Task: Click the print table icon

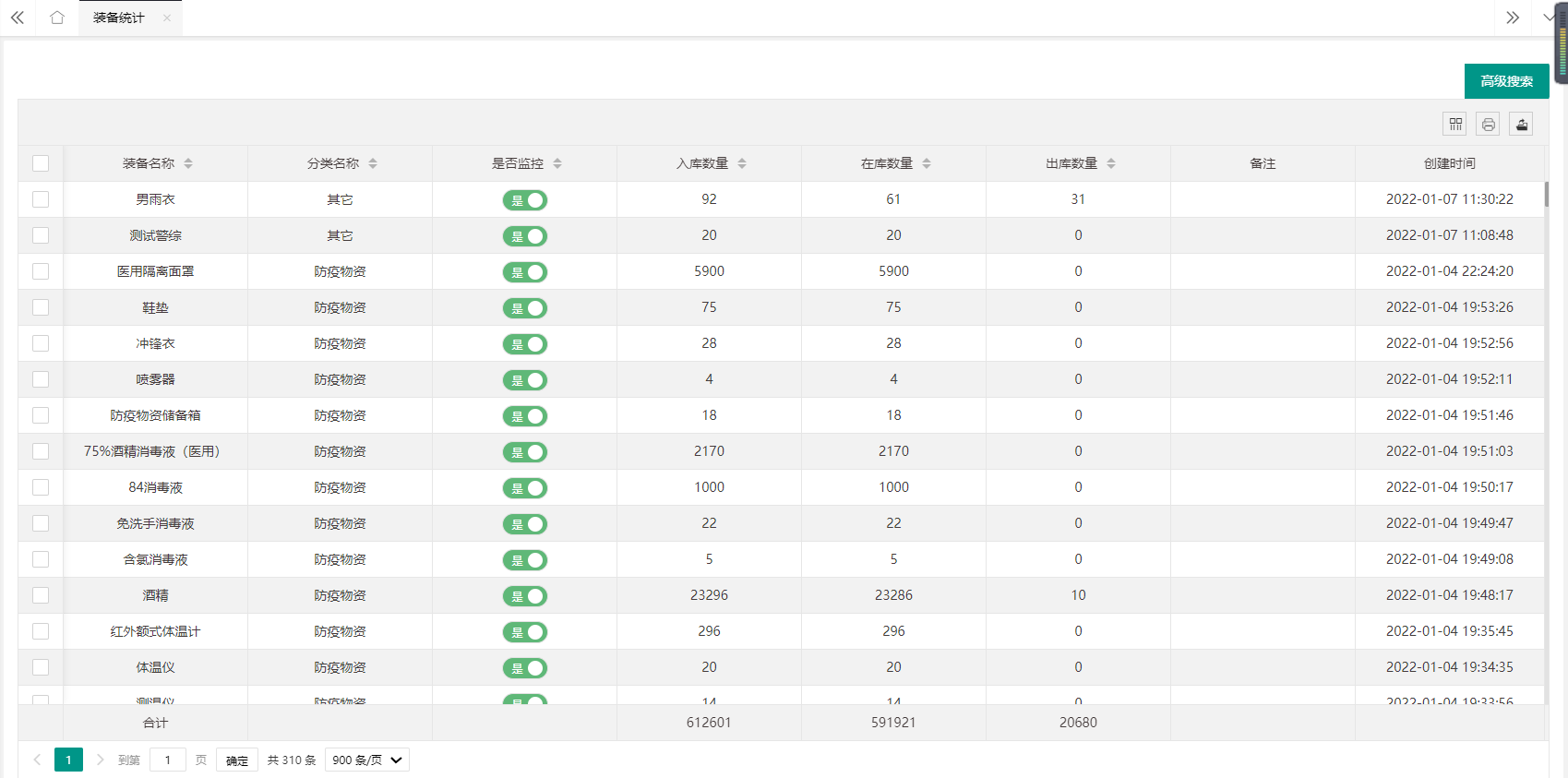Action: (1489, 124)
